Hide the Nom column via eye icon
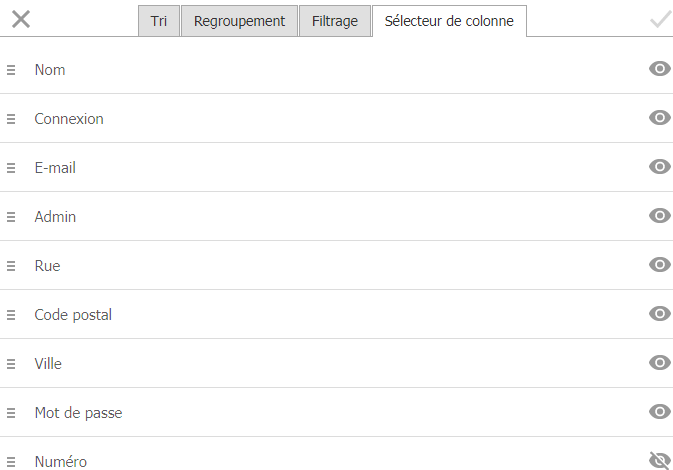673x470 pixels. click(660, 69)
